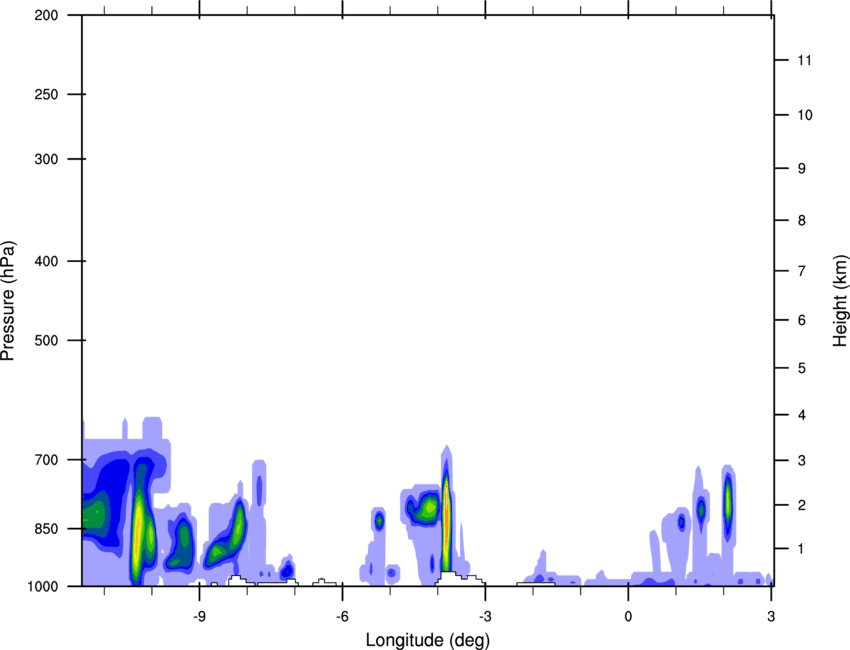The height and width of the screenshot is (650, 850).
Task: Click the -9 longitude tick label
Action: (x=199, y=616)
